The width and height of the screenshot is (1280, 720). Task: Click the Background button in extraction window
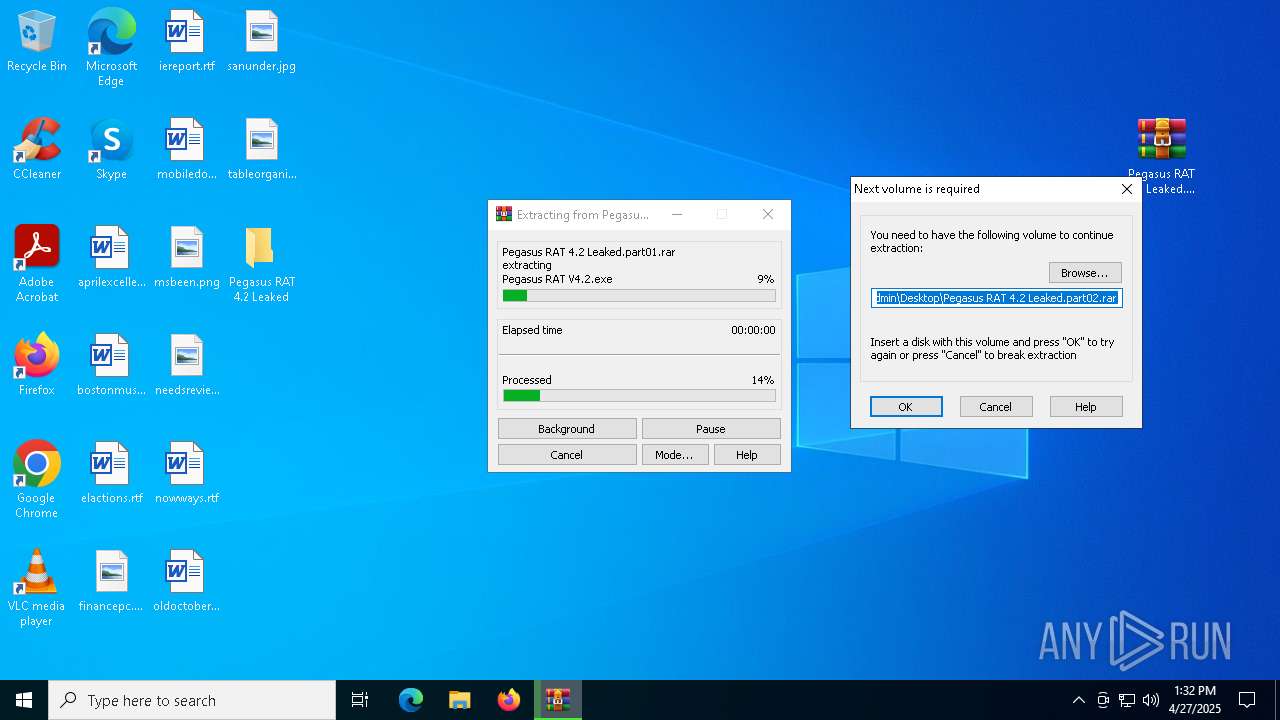(x=567, y=428)
